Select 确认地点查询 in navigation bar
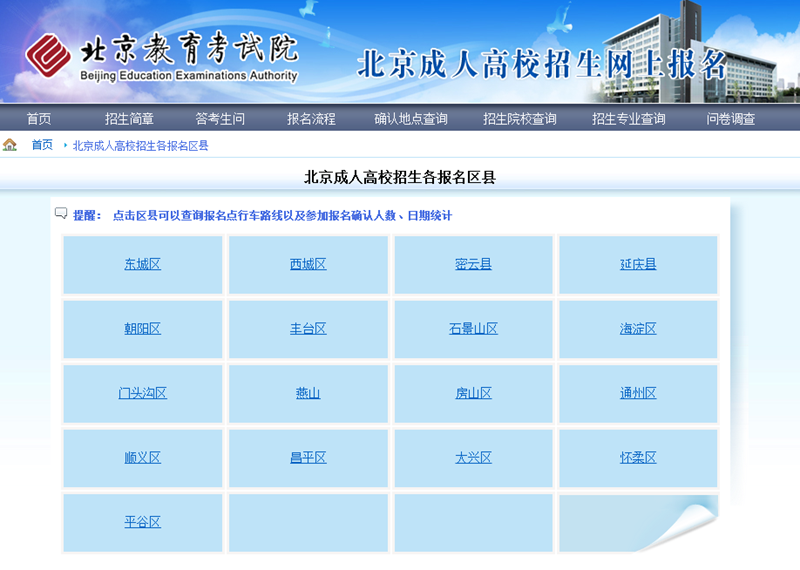The width and height of the screenshot is (800, 570). tap(411, 119)
